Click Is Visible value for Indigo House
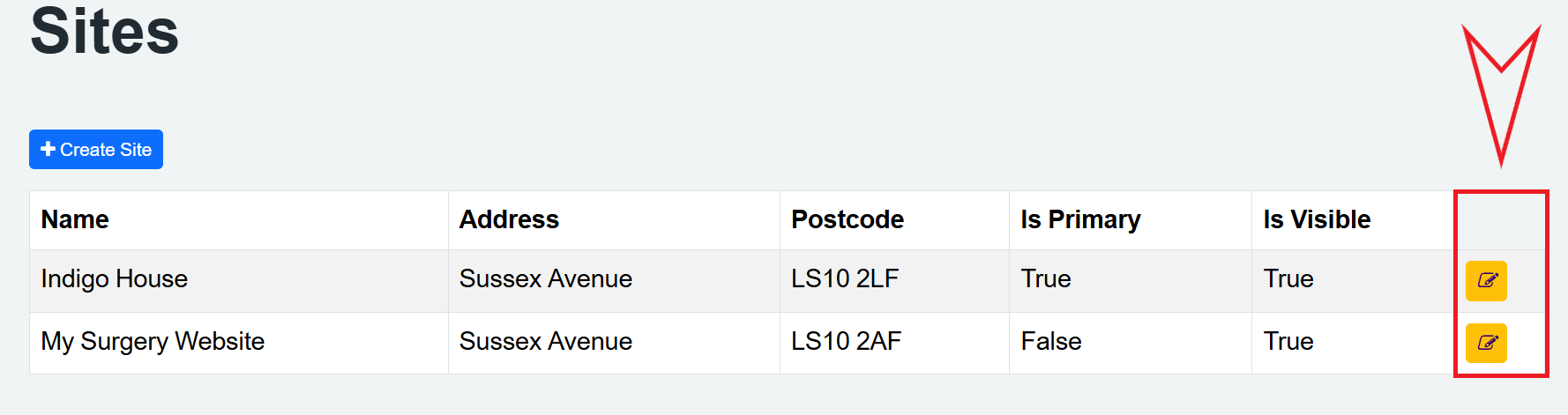 click(1288, 279)
